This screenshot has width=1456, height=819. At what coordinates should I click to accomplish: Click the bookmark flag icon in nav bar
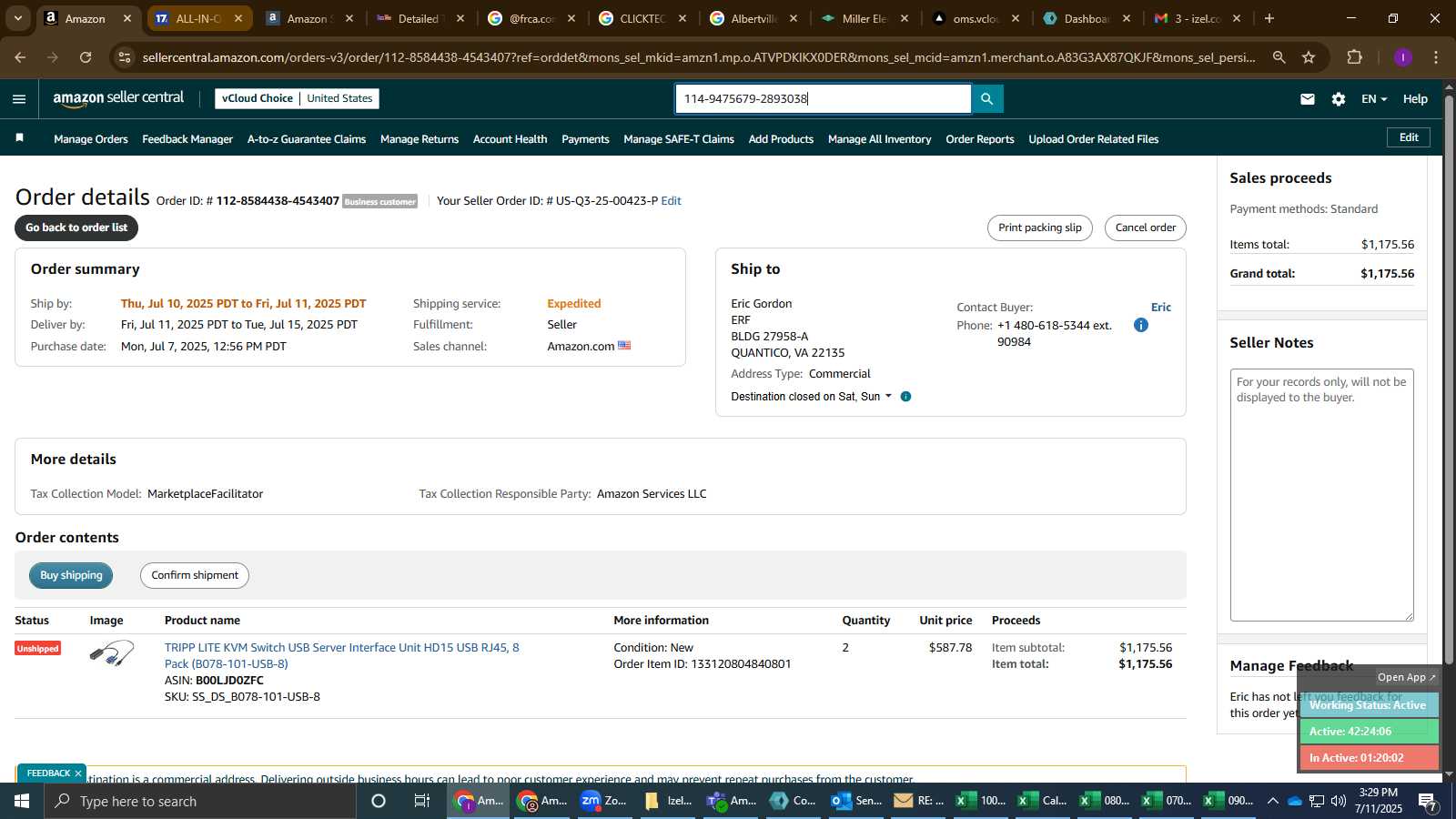click(20, 138)
